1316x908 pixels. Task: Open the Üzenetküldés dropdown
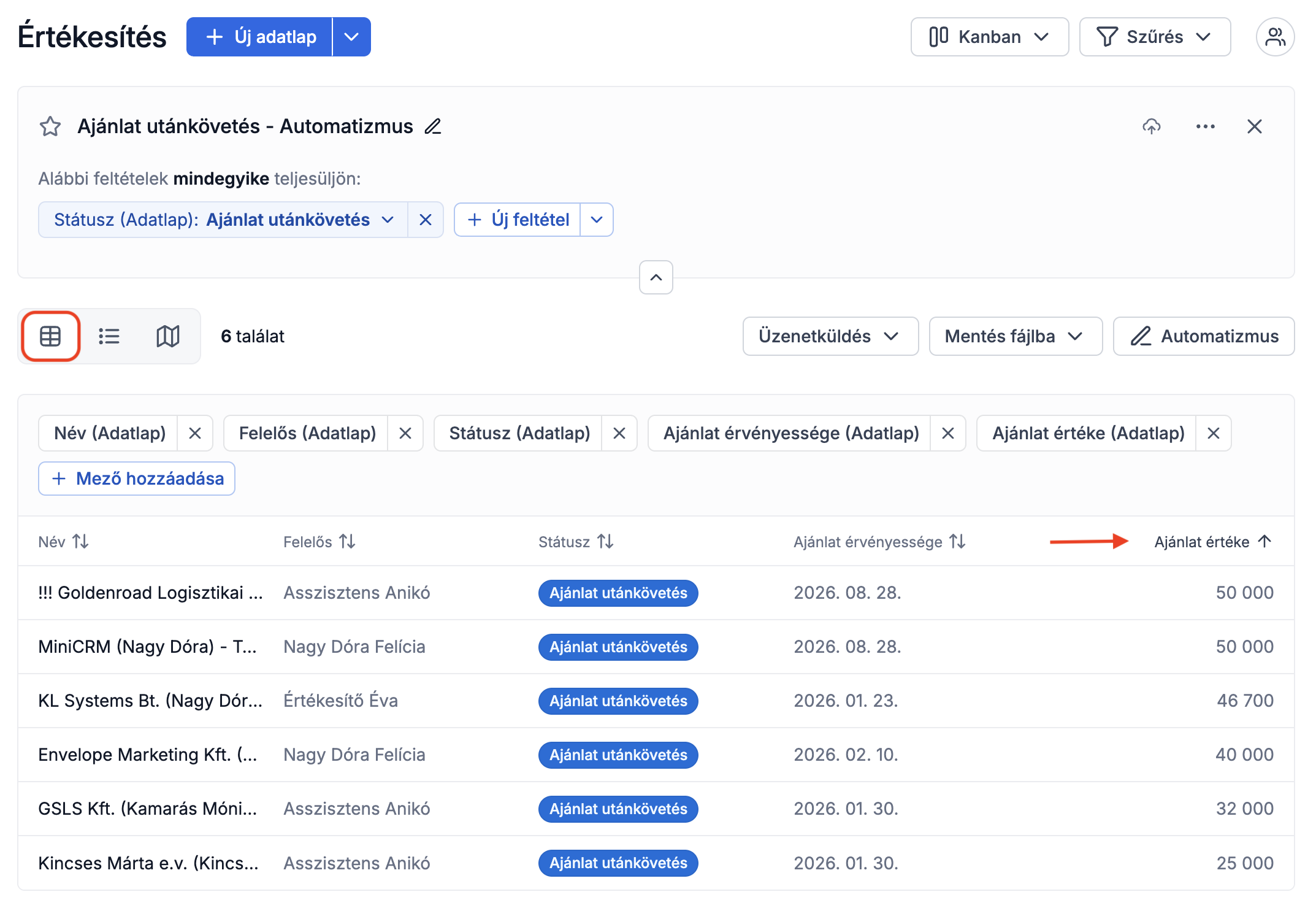pos(830,336)
